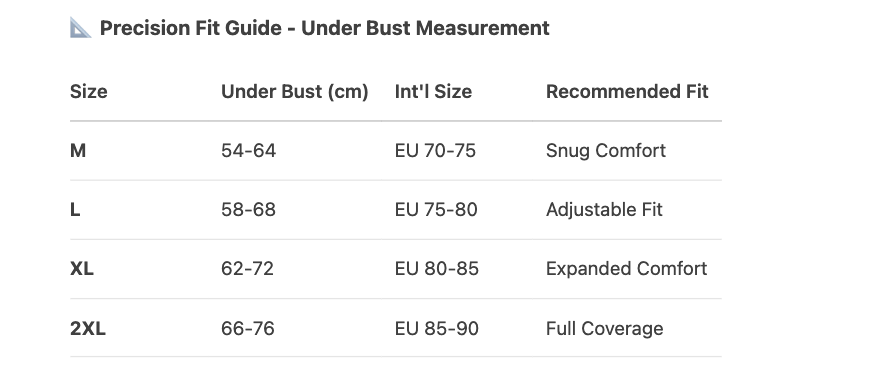Click the Full Coverage fit cell
880x370 pixels.
[x=604, y=328]
